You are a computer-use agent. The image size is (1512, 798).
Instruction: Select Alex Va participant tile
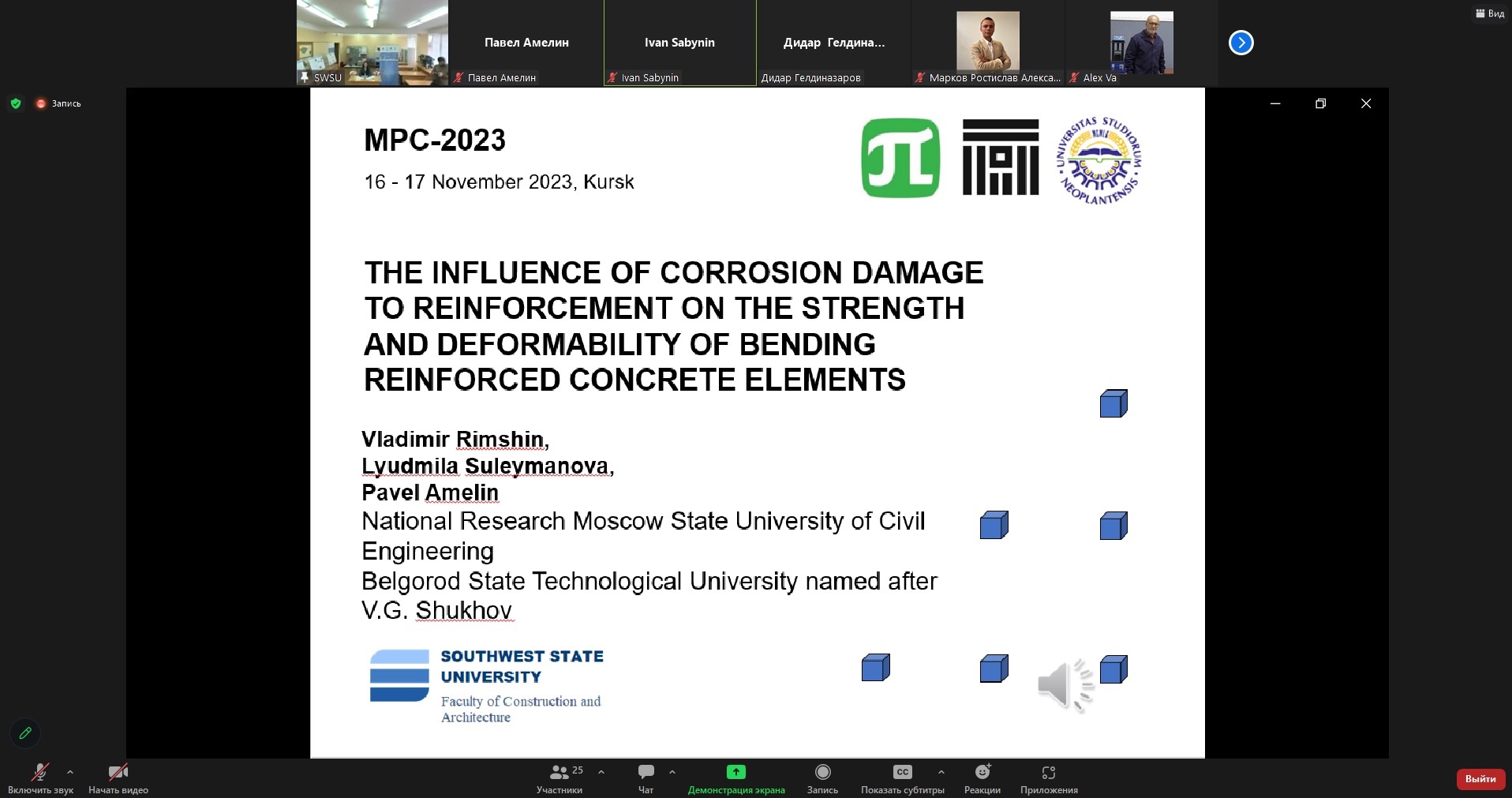point(1142,43)
